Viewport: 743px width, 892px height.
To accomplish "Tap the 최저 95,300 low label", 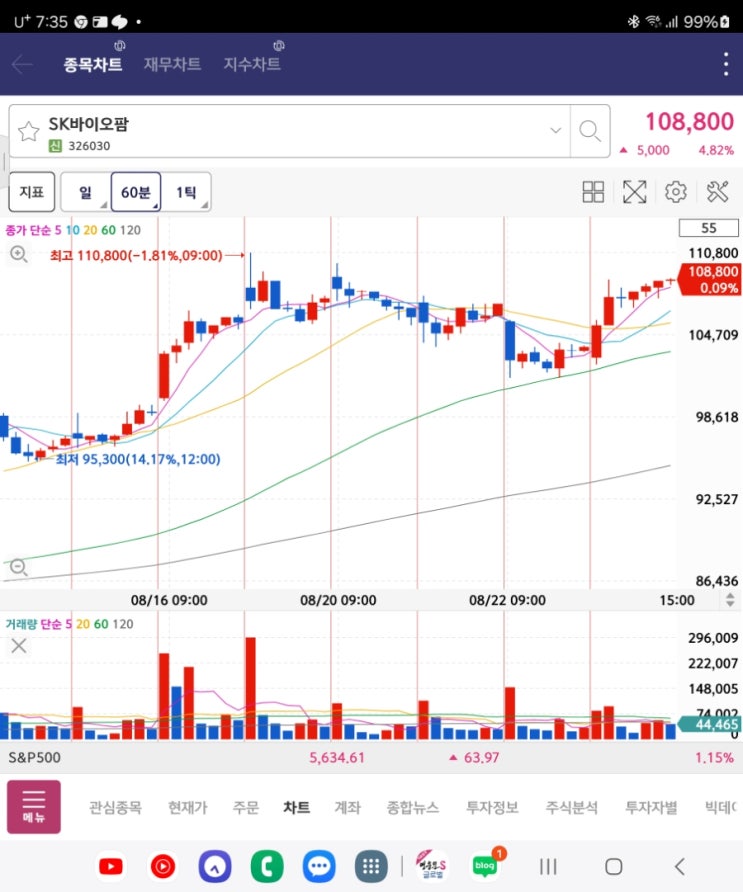I will [138, 459].
